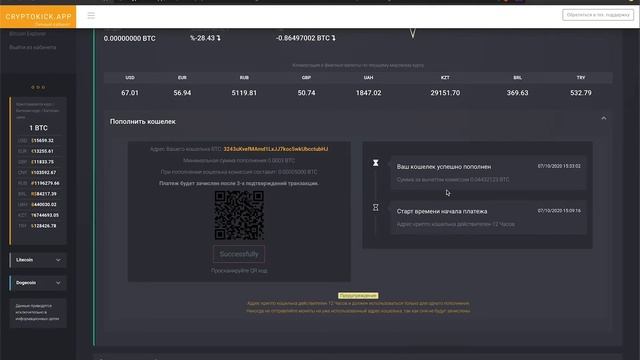Click the 440030.02 UAH sidebar rate

[44, 204]
